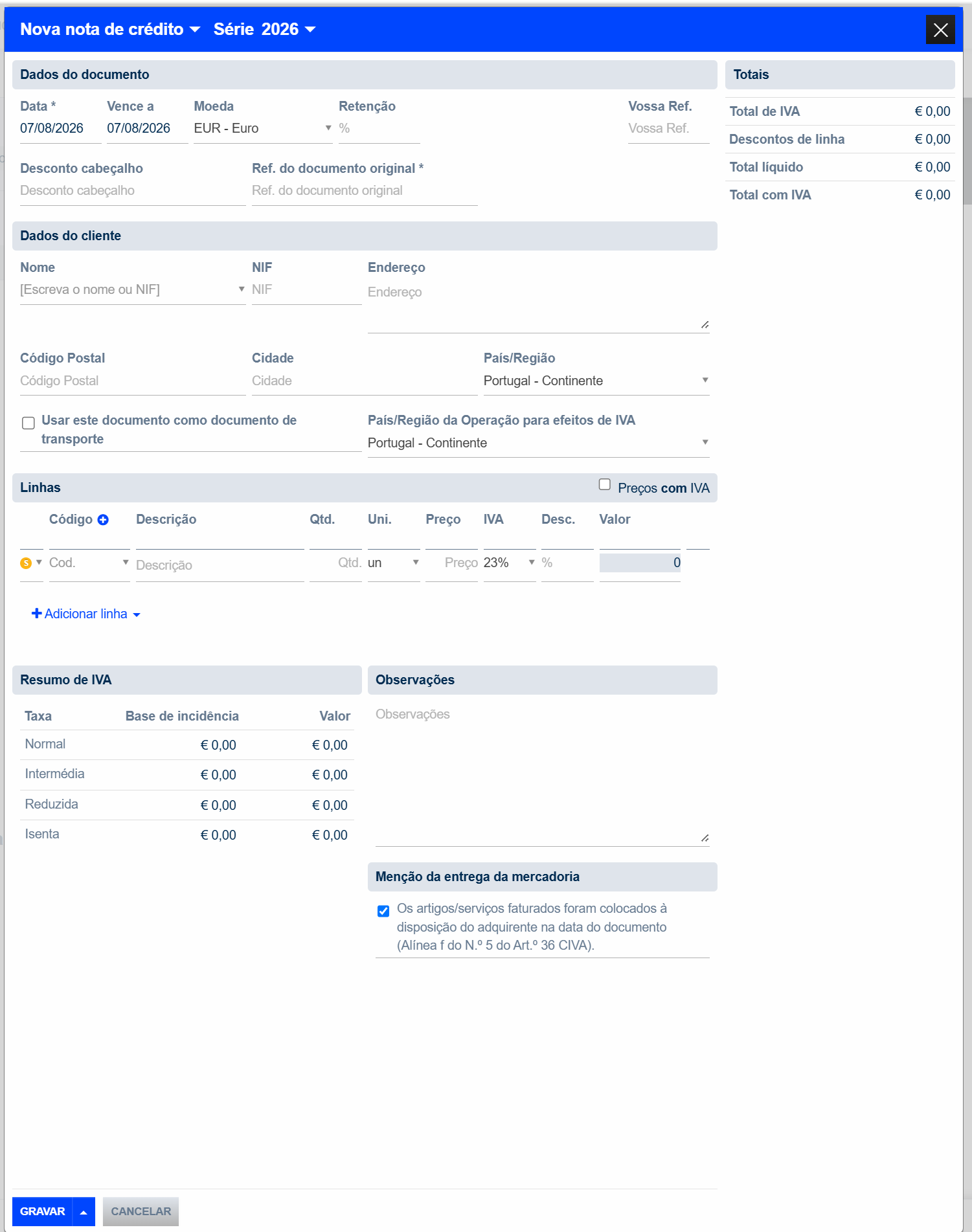This screenshot has width=972, height=1232.
Task: Focus Ref. do documento original field
Action: [365, 190]
